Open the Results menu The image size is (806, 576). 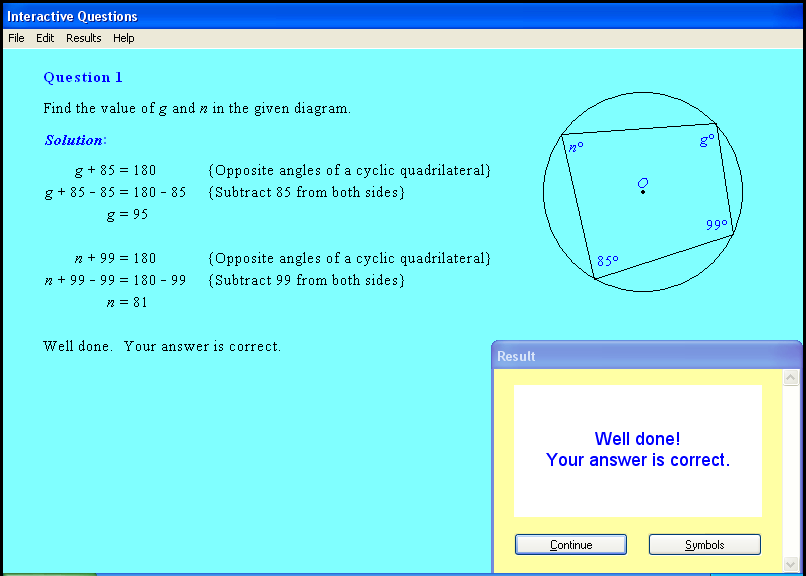(x=83, y=38)
